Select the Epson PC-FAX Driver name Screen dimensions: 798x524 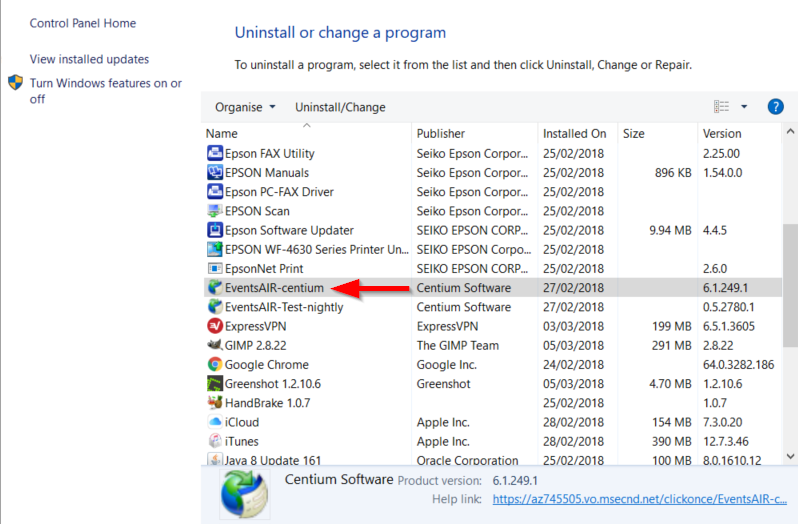point(279,192)
